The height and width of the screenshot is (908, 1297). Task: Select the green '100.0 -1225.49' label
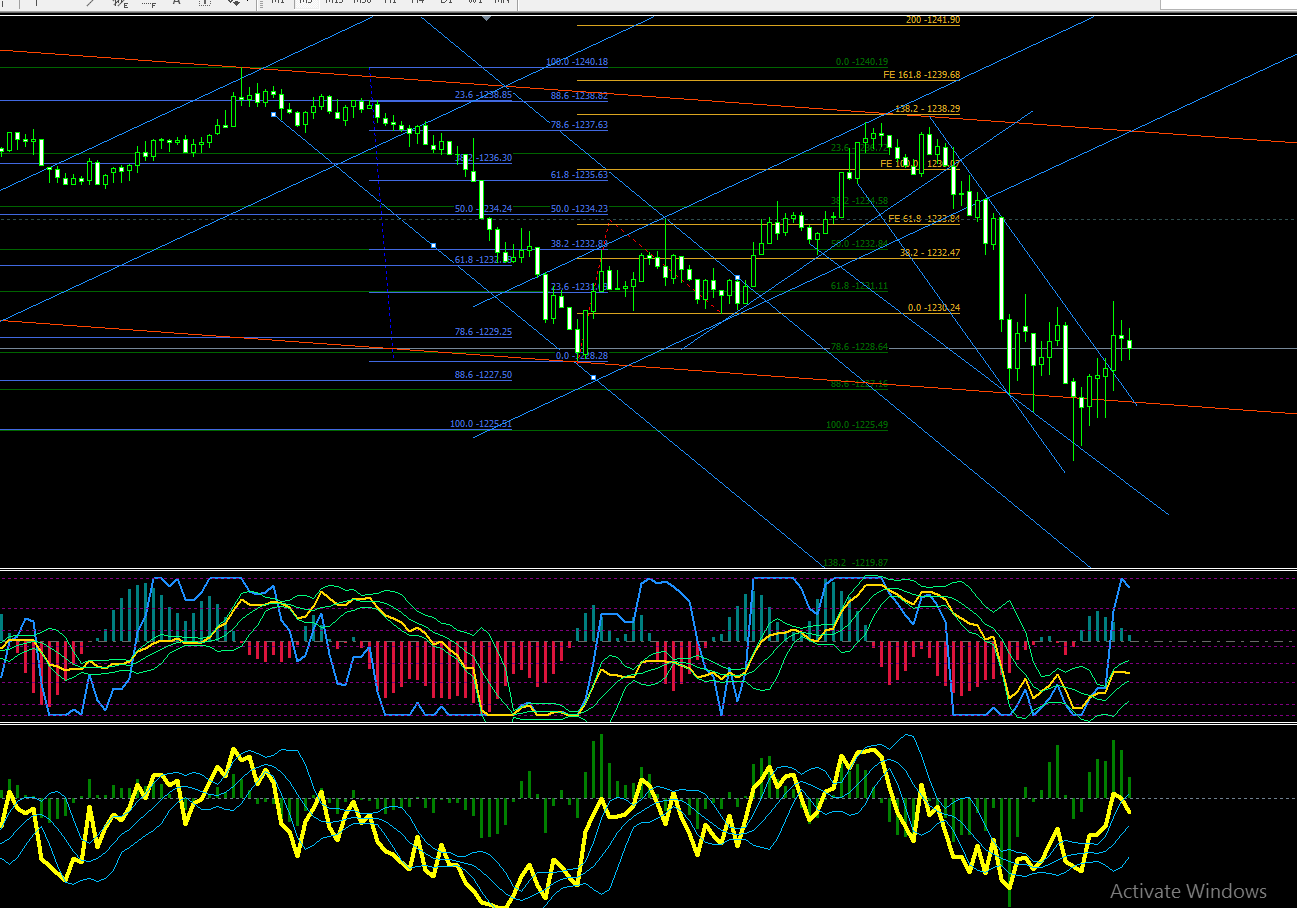[857, 425]
